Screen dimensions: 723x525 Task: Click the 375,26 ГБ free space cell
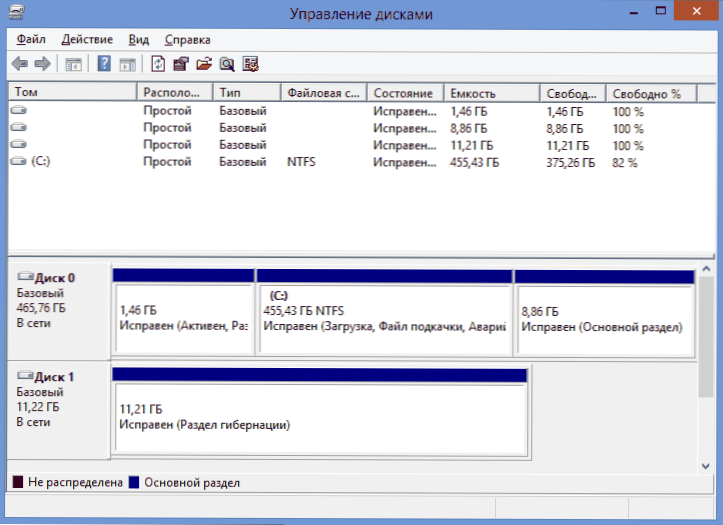coord(570,163)
